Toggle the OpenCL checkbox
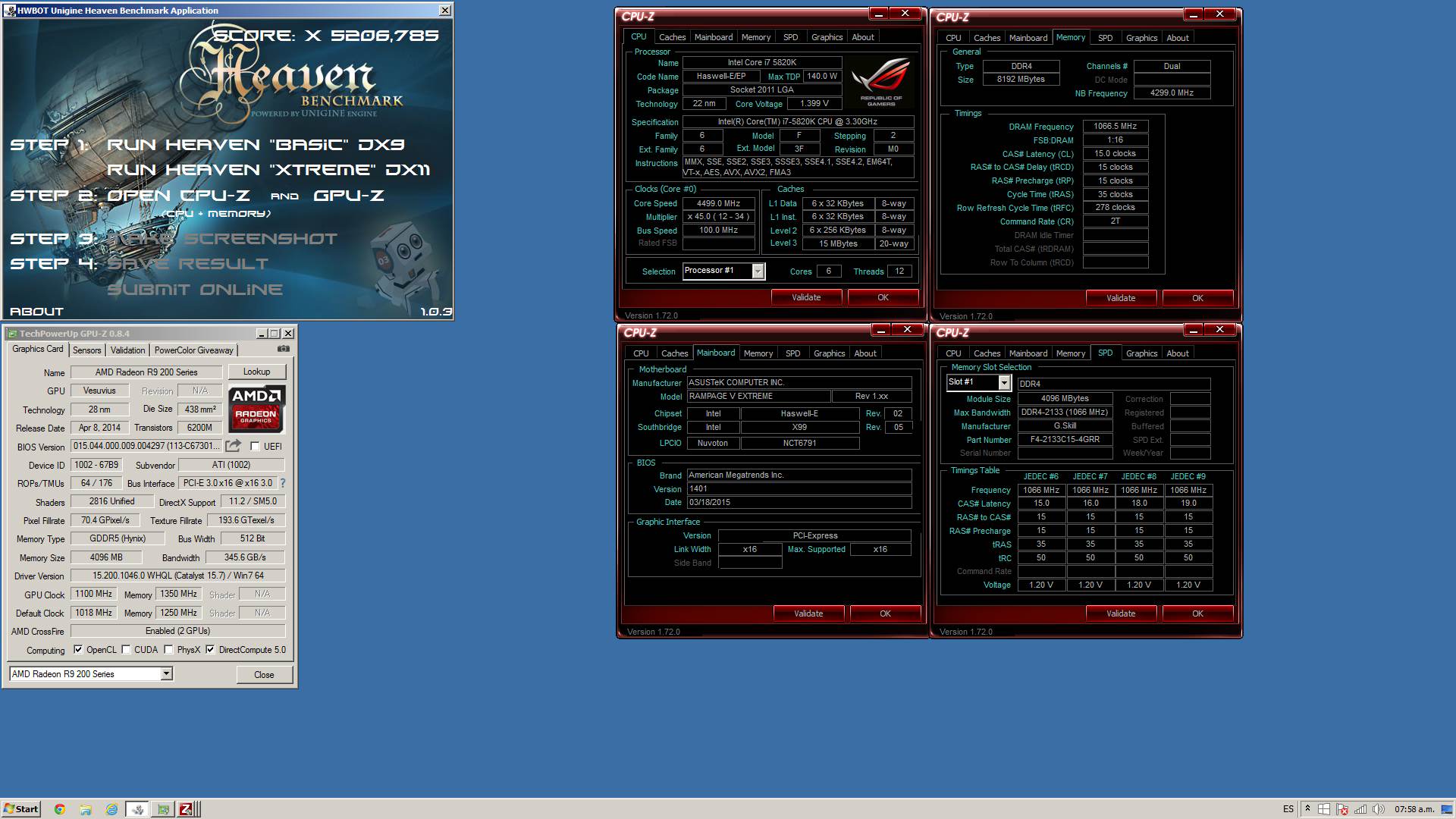This screenshot has width=1456, height=819. 78,650
